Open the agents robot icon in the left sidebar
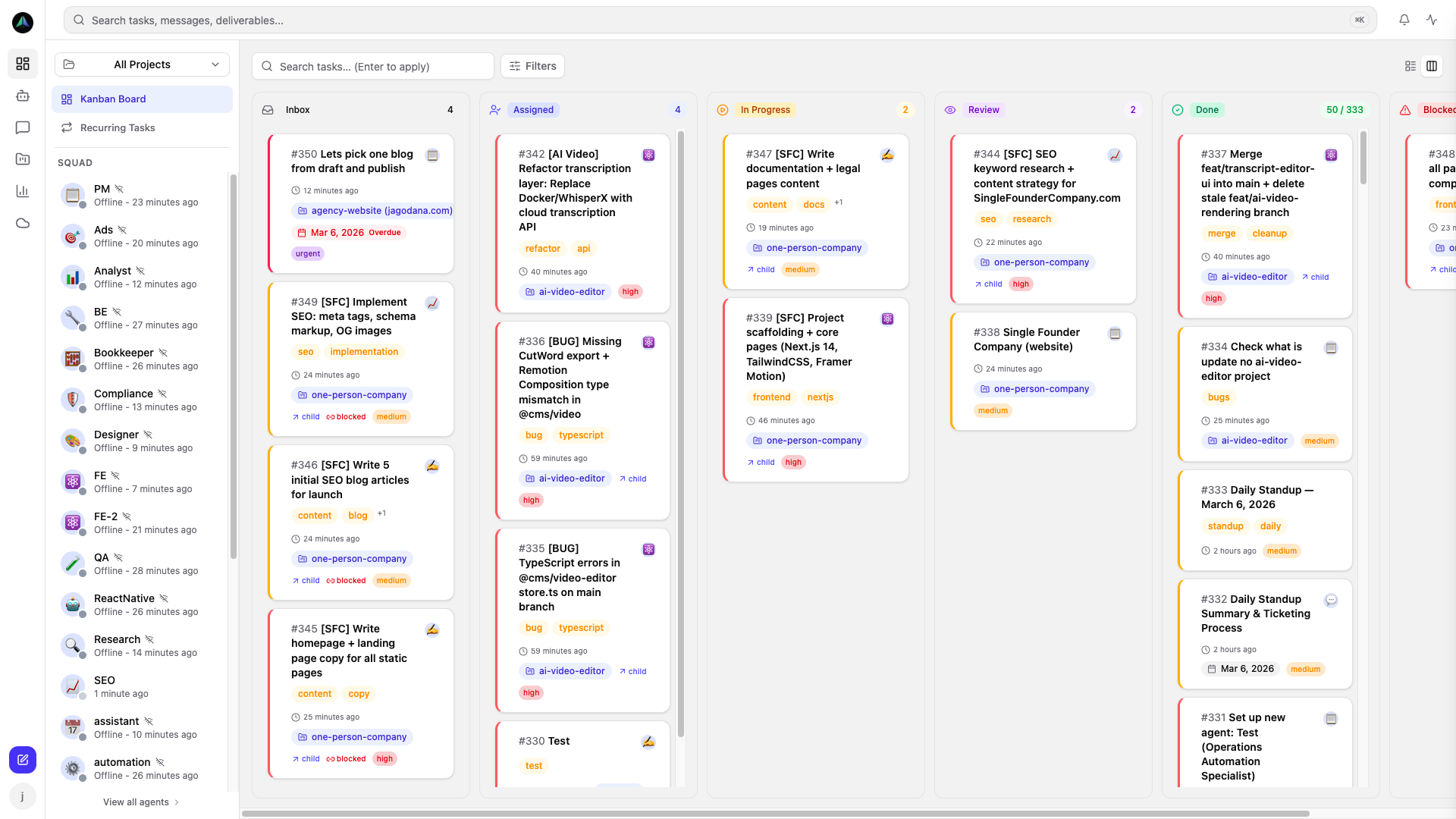 [x=23, y=96]
